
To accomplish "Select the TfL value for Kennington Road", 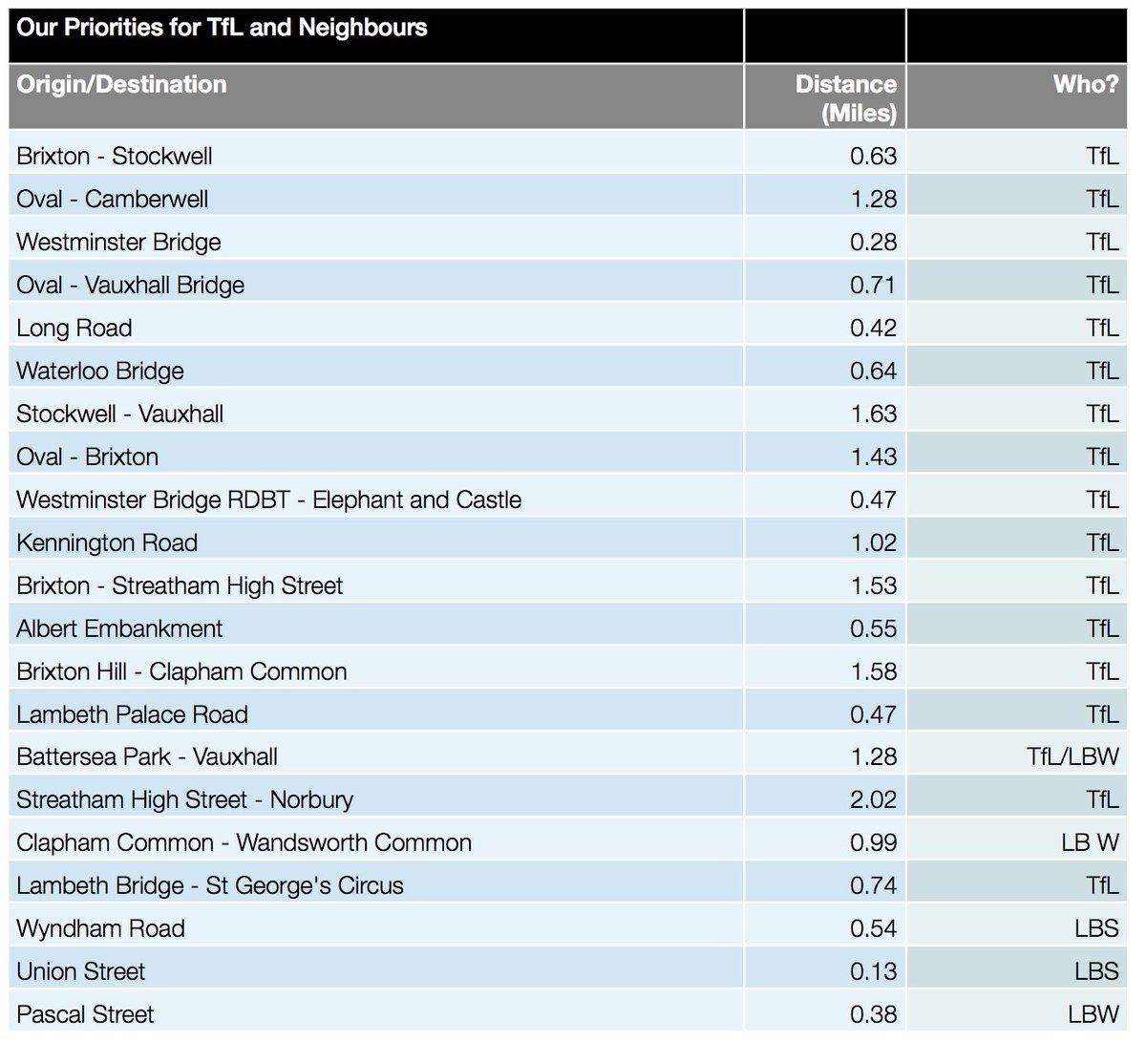I will click(x=1102, y=543).
